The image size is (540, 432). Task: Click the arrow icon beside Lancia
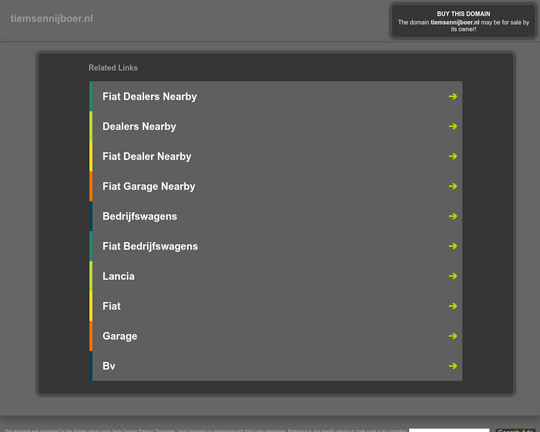[x=453, y=276]
